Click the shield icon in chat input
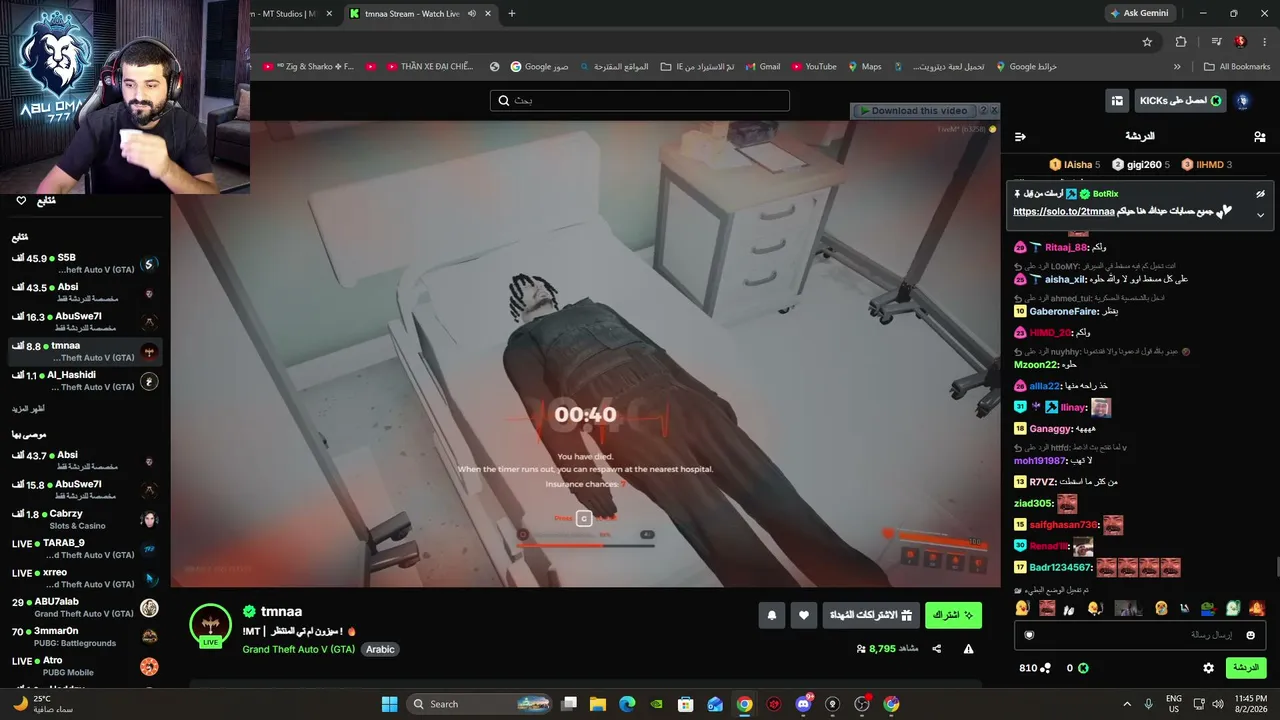 point(1029,635)
